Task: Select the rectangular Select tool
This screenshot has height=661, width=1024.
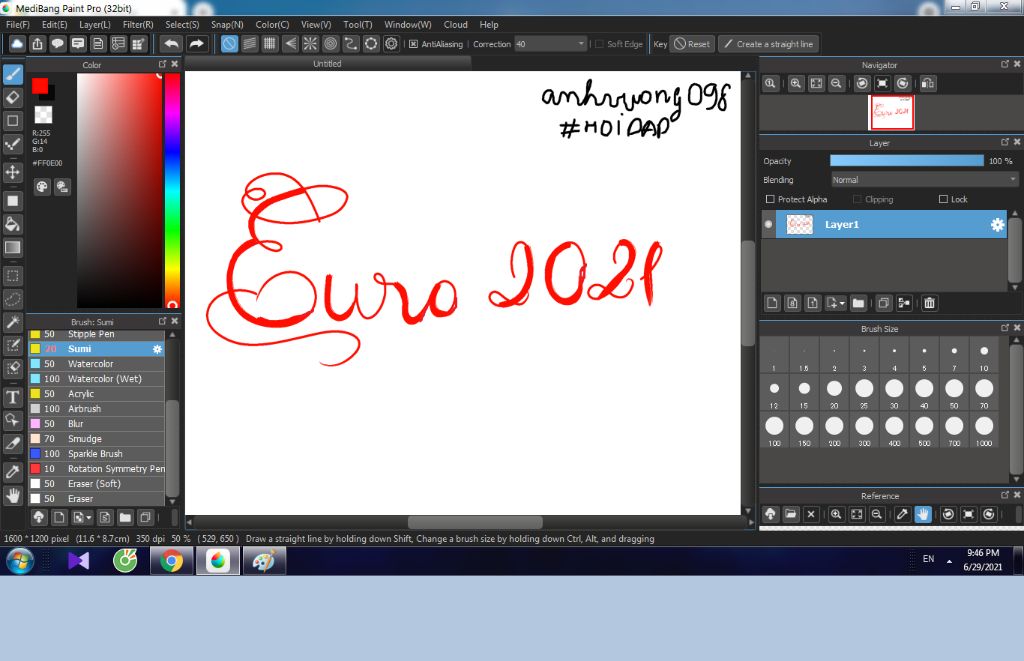Action: point(12,276)
